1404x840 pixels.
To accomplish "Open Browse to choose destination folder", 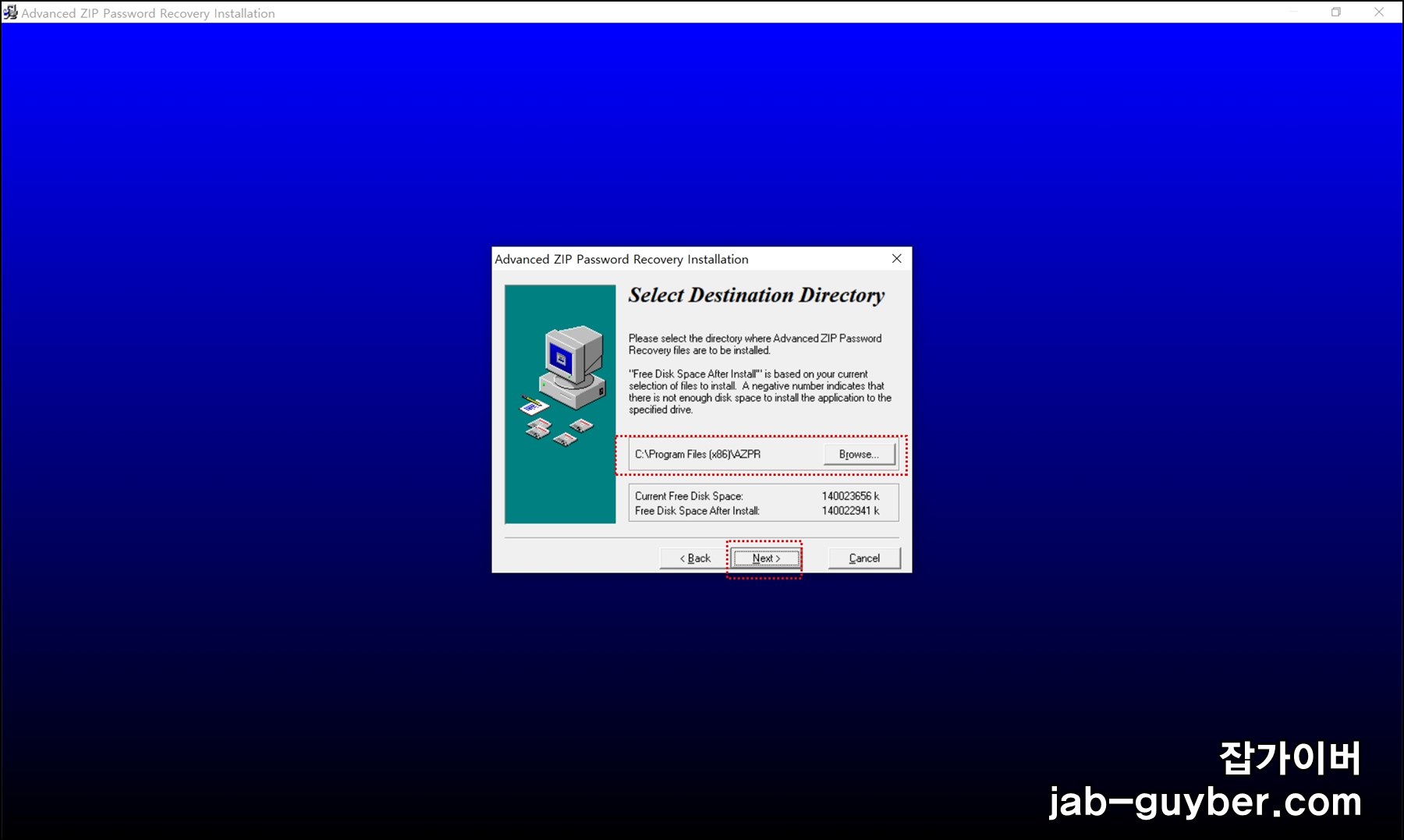I will pos(859,455).
